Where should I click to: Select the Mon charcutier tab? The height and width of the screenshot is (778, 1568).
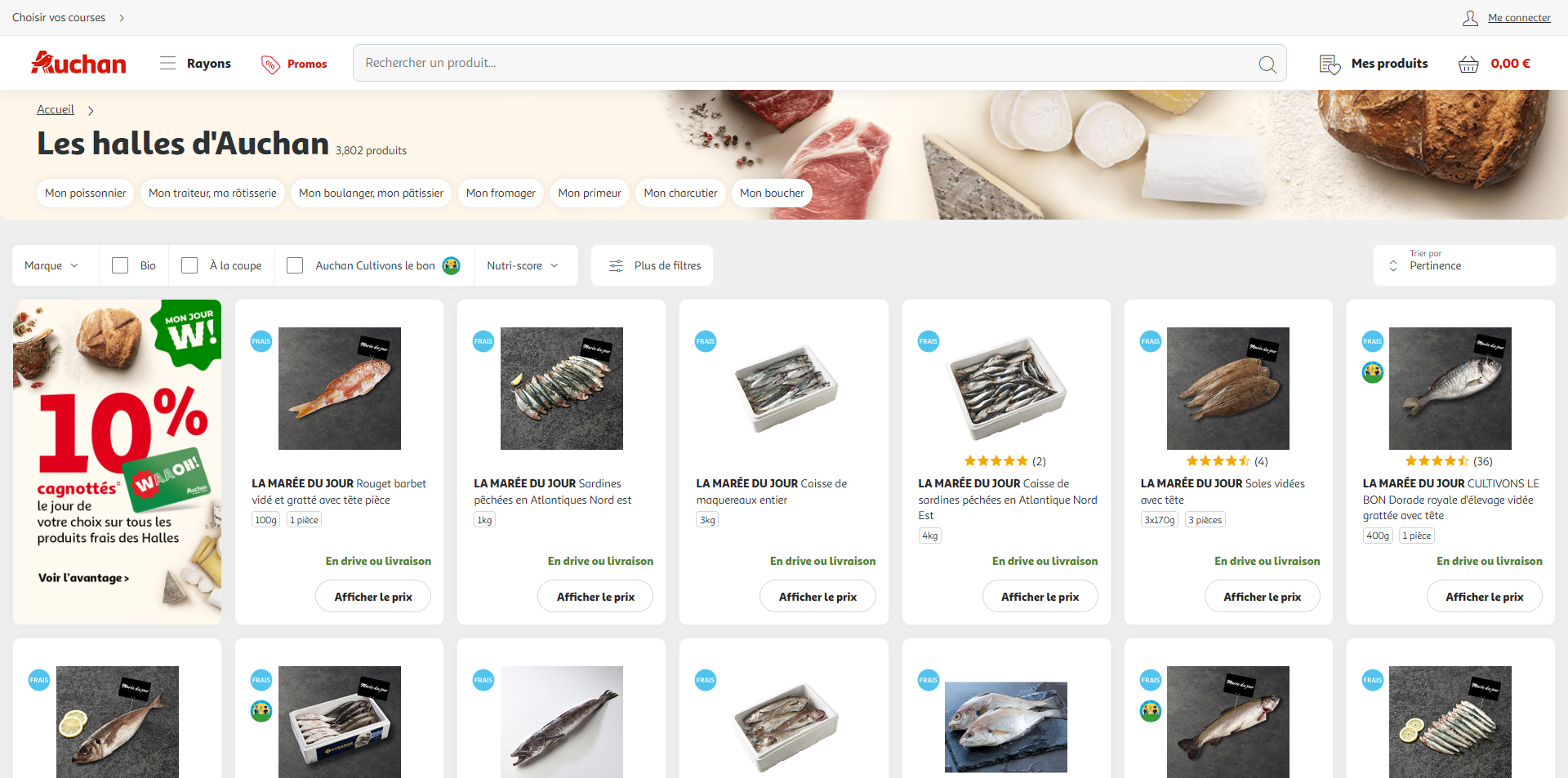tap(681, 193)
